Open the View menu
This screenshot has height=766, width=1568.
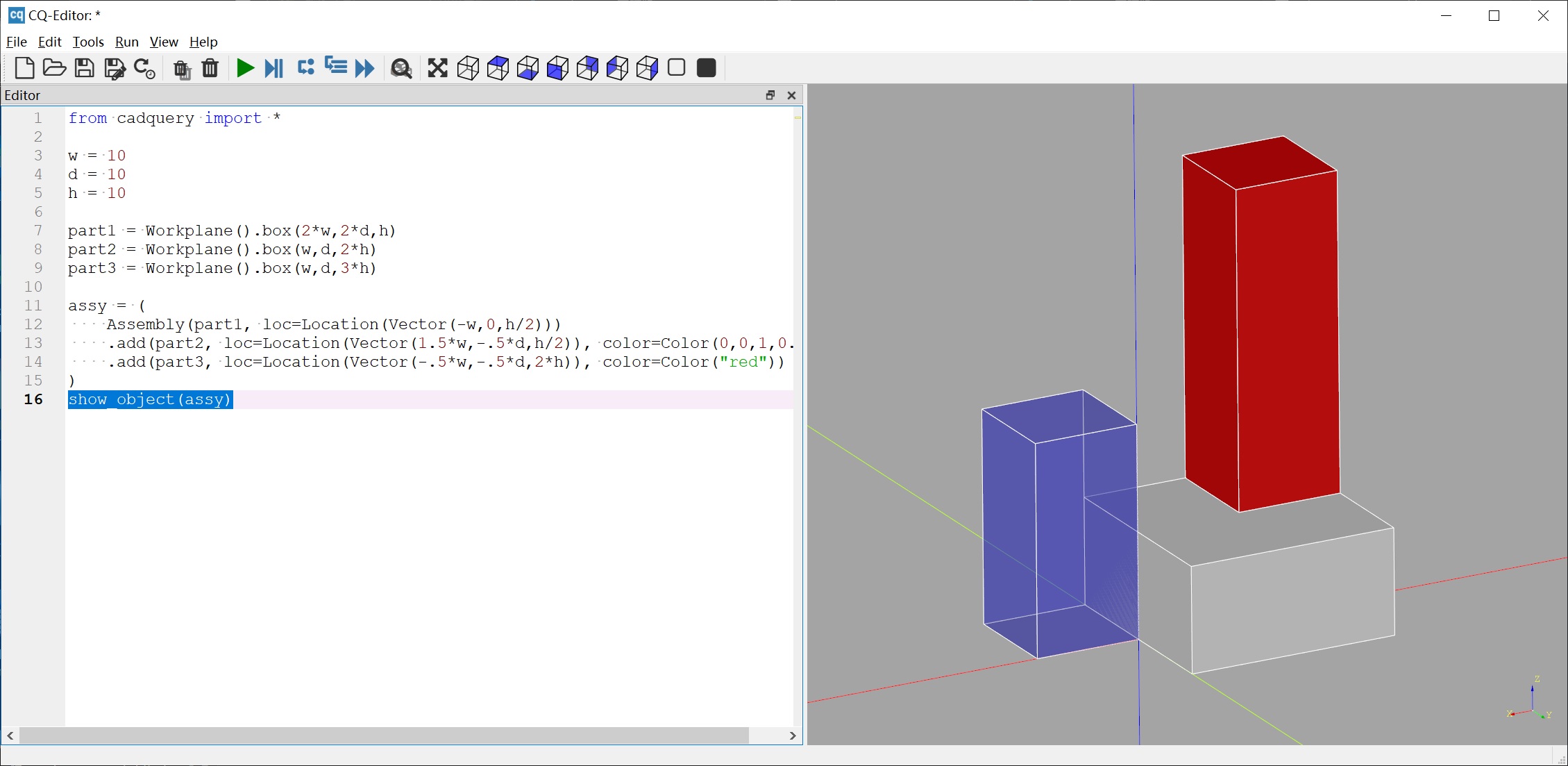click(x=163, y=42)
